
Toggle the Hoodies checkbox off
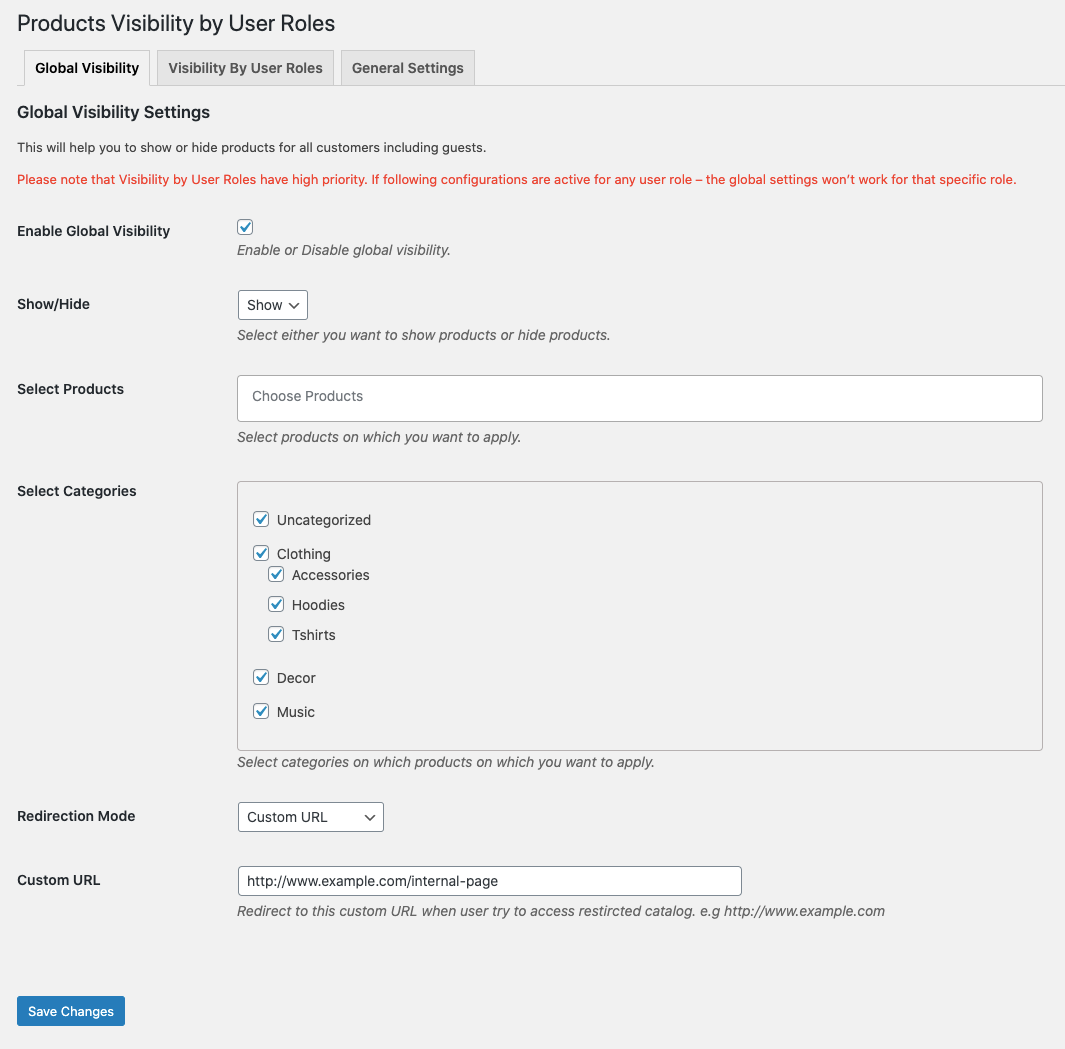point(276,604)
